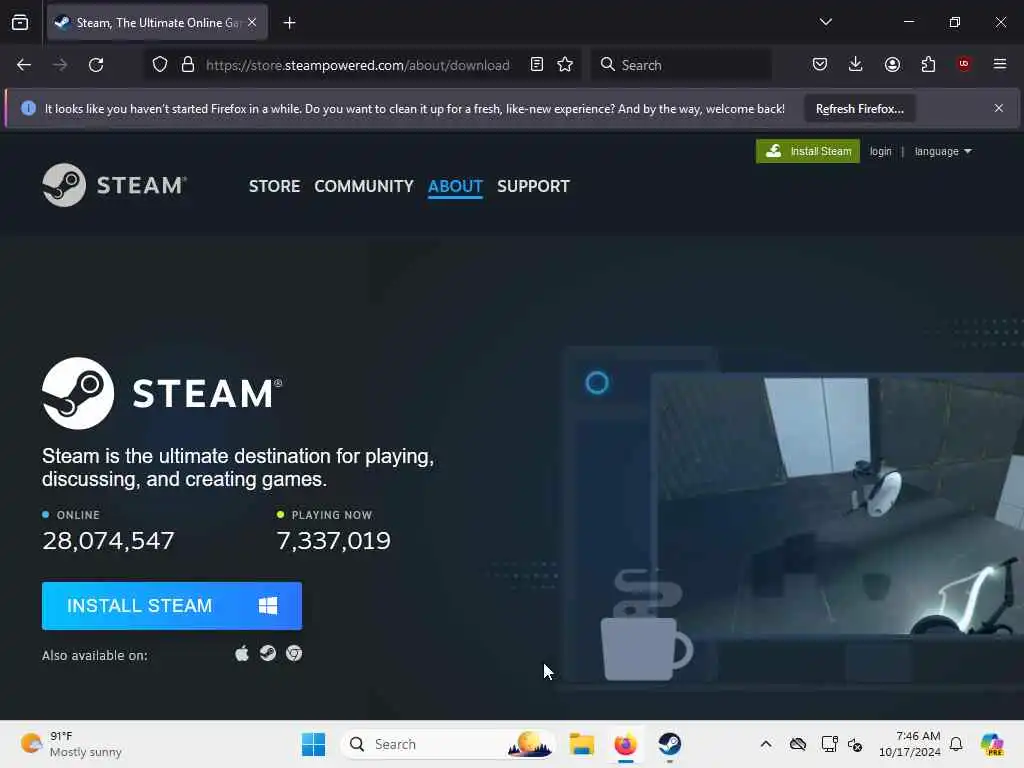The height and width of the screenshot is (768, 1024).
Task: Close the Steam browser tab
Action: [x=252, y=23]
